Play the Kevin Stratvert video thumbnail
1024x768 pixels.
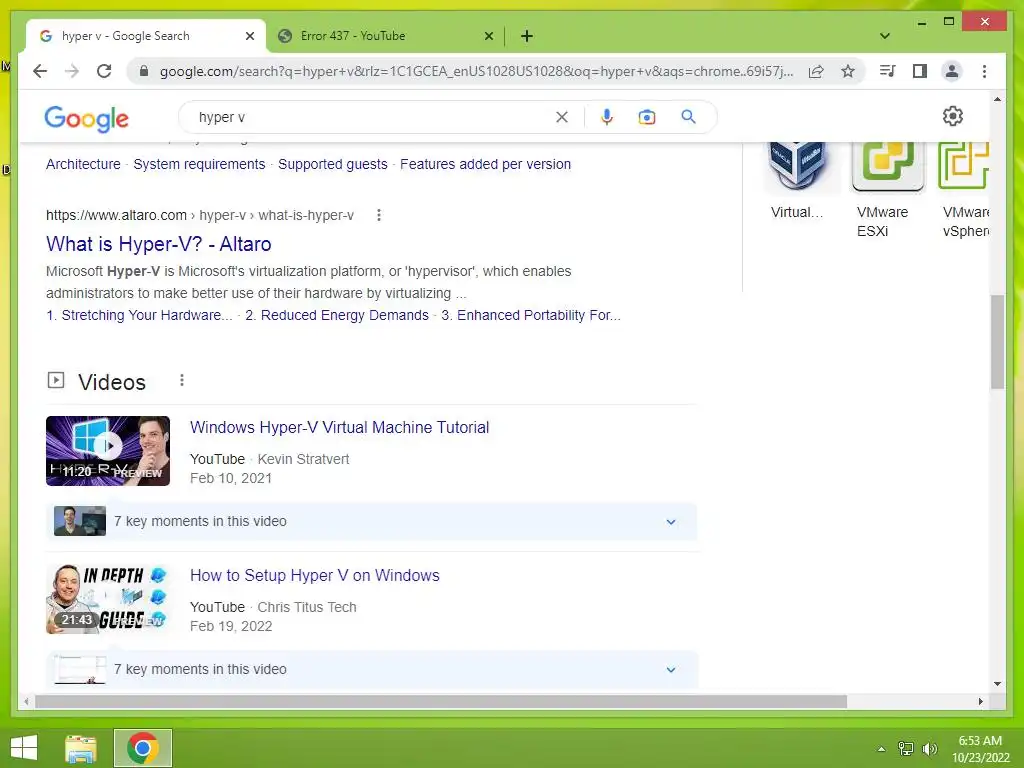[108, 451]
